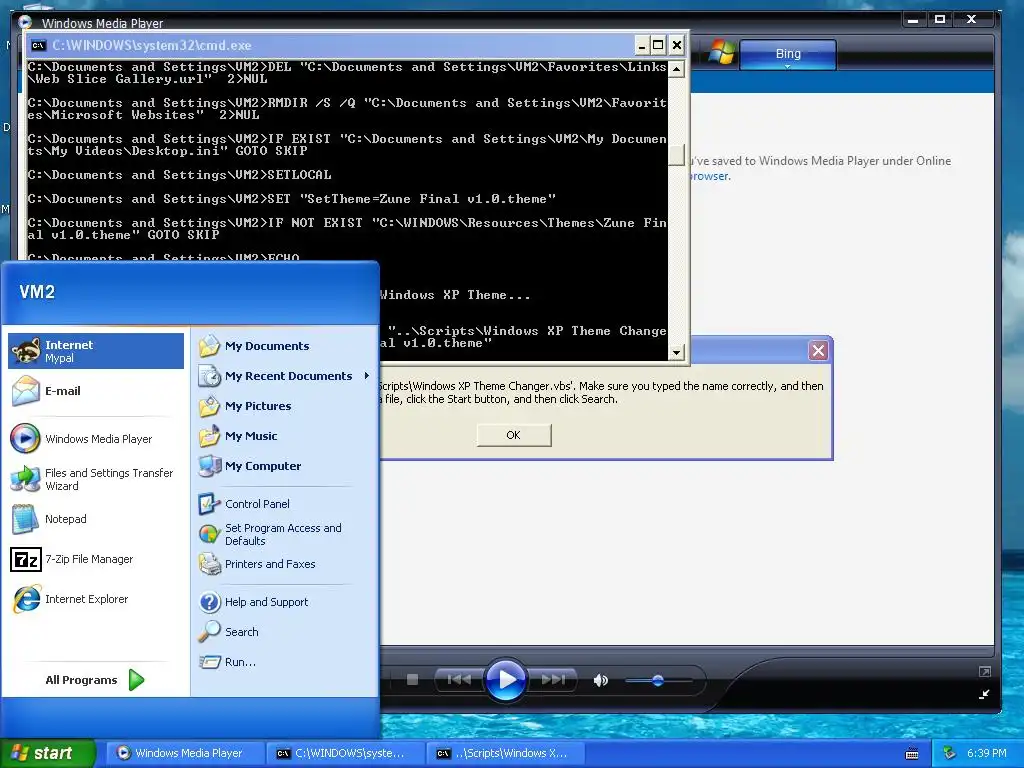Click the network tray icon near clock
This screenshot has height=768, width=1024.
[950, 753]
